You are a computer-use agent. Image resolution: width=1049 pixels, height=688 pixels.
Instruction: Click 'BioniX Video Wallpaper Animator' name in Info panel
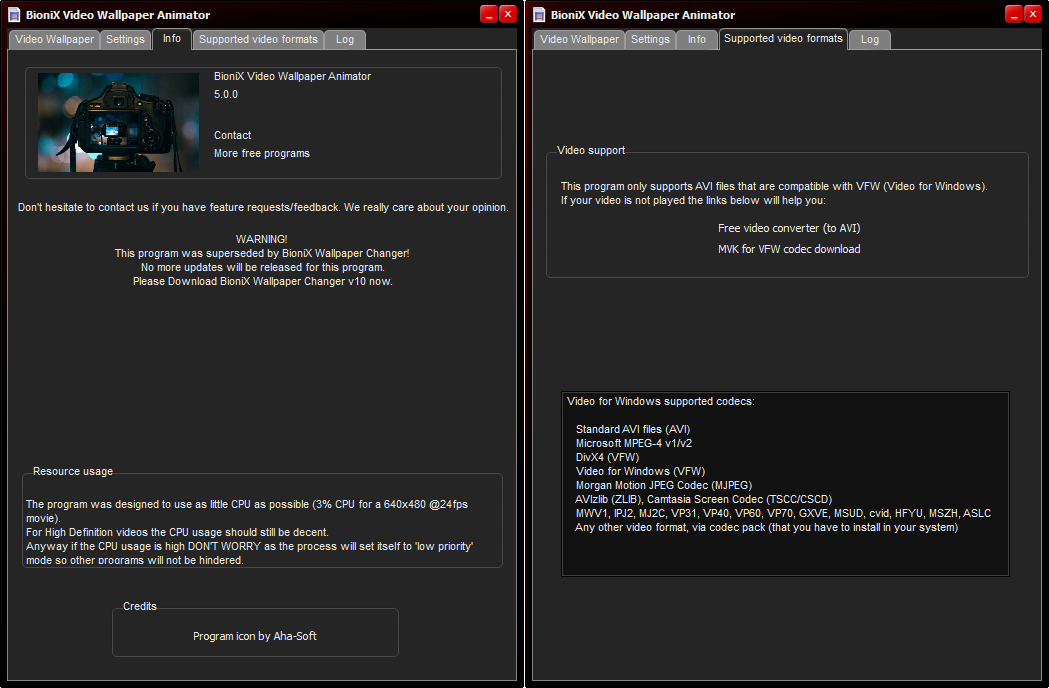(x=292, y=76)
